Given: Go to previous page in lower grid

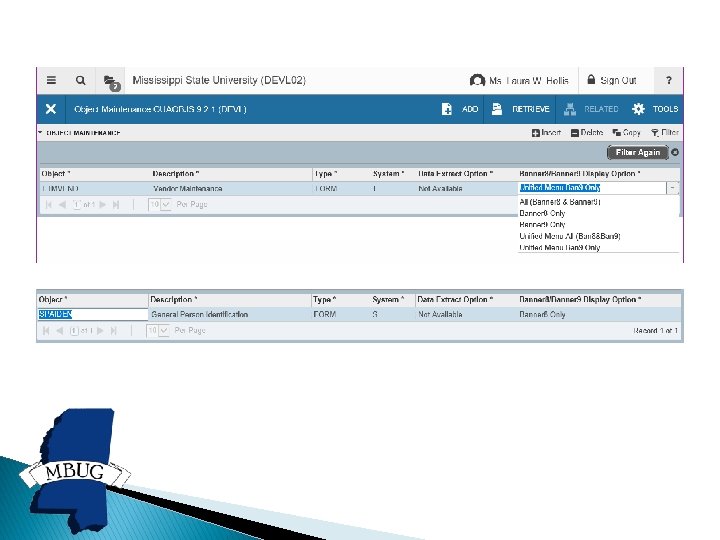Looking at the screenshot, I should click(60, 331).
